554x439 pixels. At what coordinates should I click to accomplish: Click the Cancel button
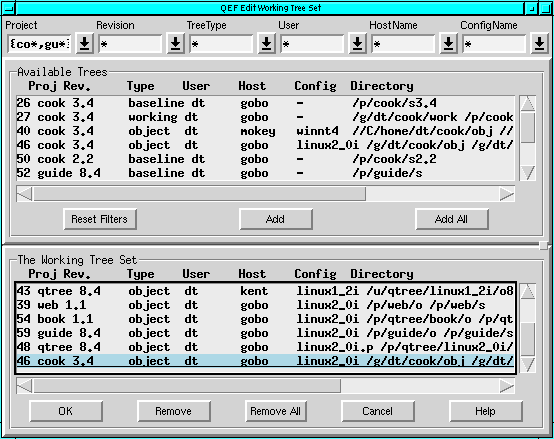coord(377,411)
